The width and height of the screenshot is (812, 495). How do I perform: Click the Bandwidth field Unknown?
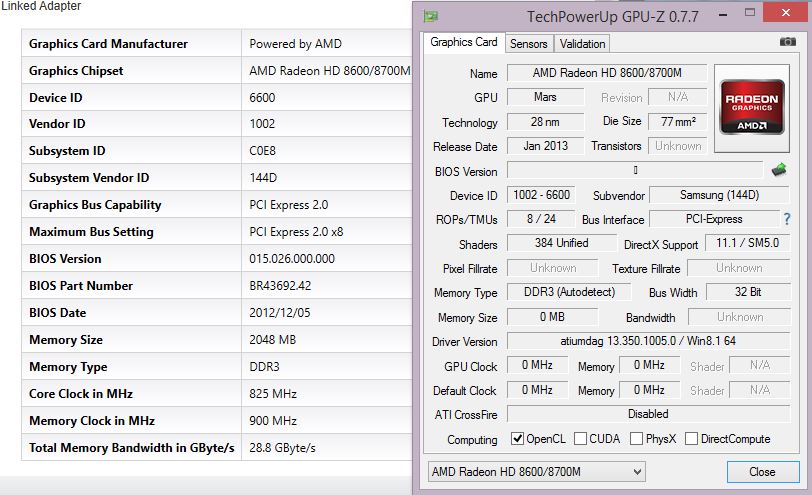click(739, 317)
